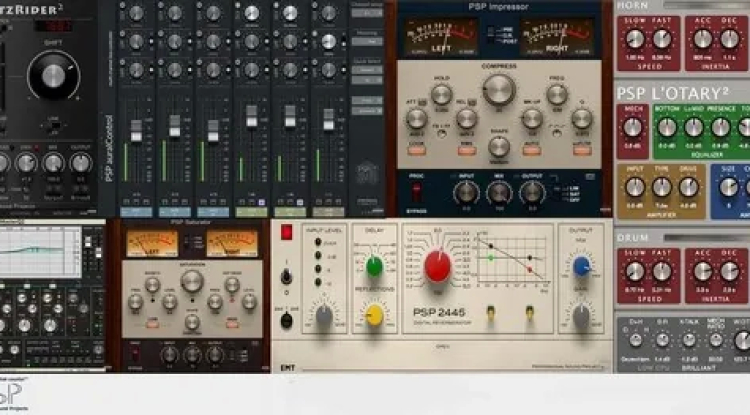Click the HORN FAST speed knob on L'otary
This screenshot has width=750, height=415.
(662, 39)
